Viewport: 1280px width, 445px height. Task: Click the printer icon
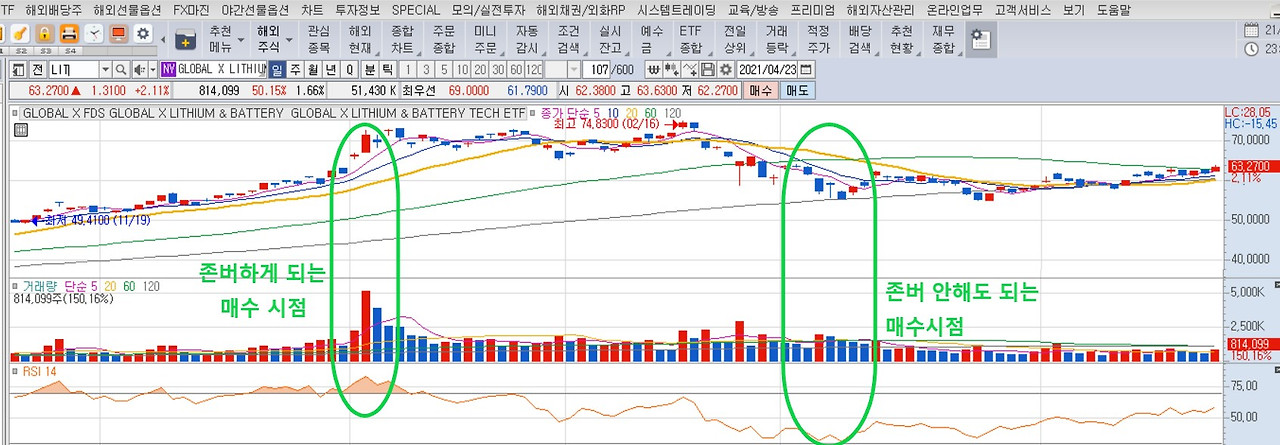point(69,32)
